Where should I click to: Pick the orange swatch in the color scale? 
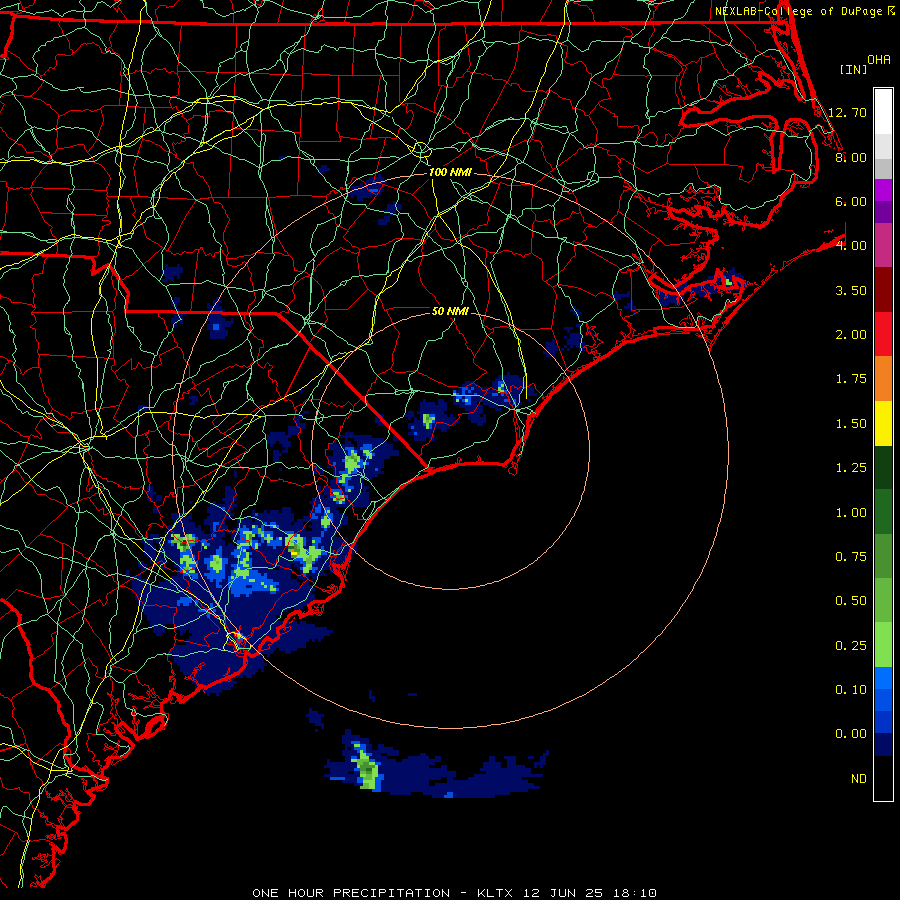(883, 379)
